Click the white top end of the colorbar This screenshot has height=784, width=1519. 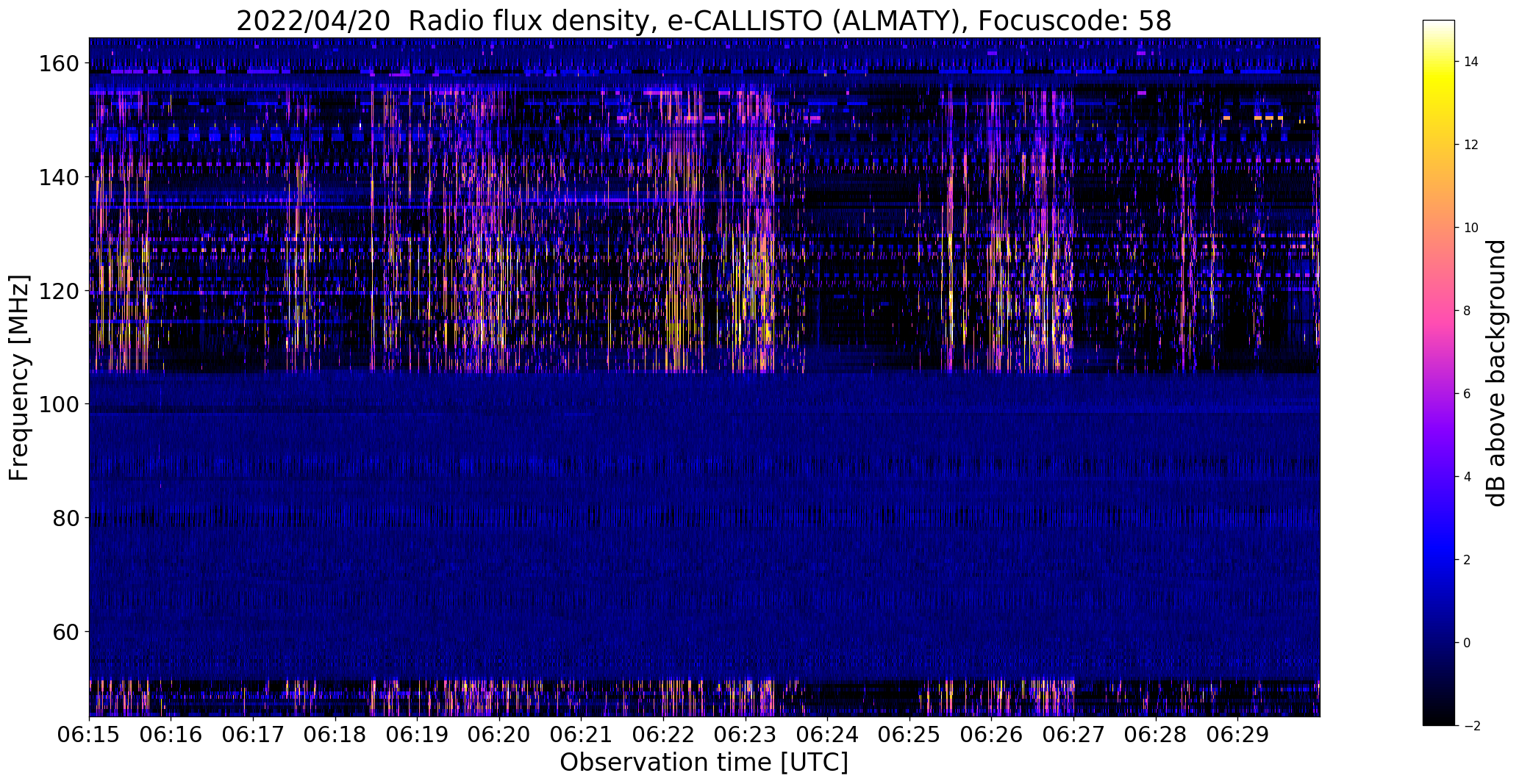[x=1439, y=24]
